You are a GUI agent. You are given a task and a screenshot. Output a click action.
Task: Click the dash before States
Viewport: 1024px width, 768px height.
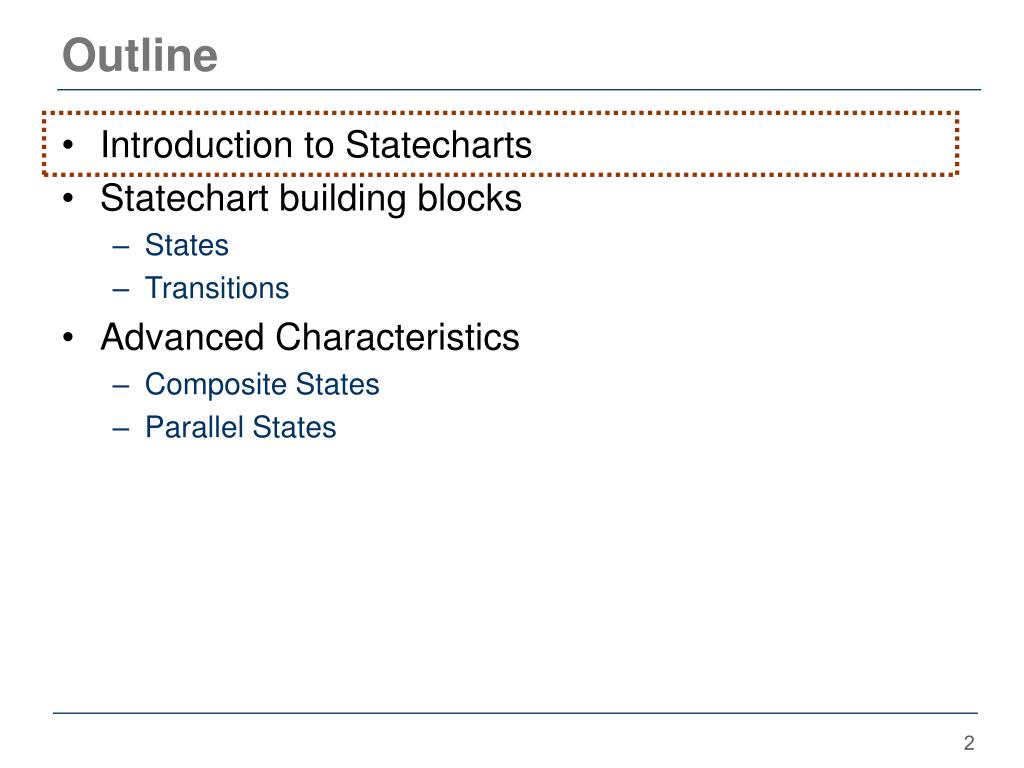click(x=121, y=247)
